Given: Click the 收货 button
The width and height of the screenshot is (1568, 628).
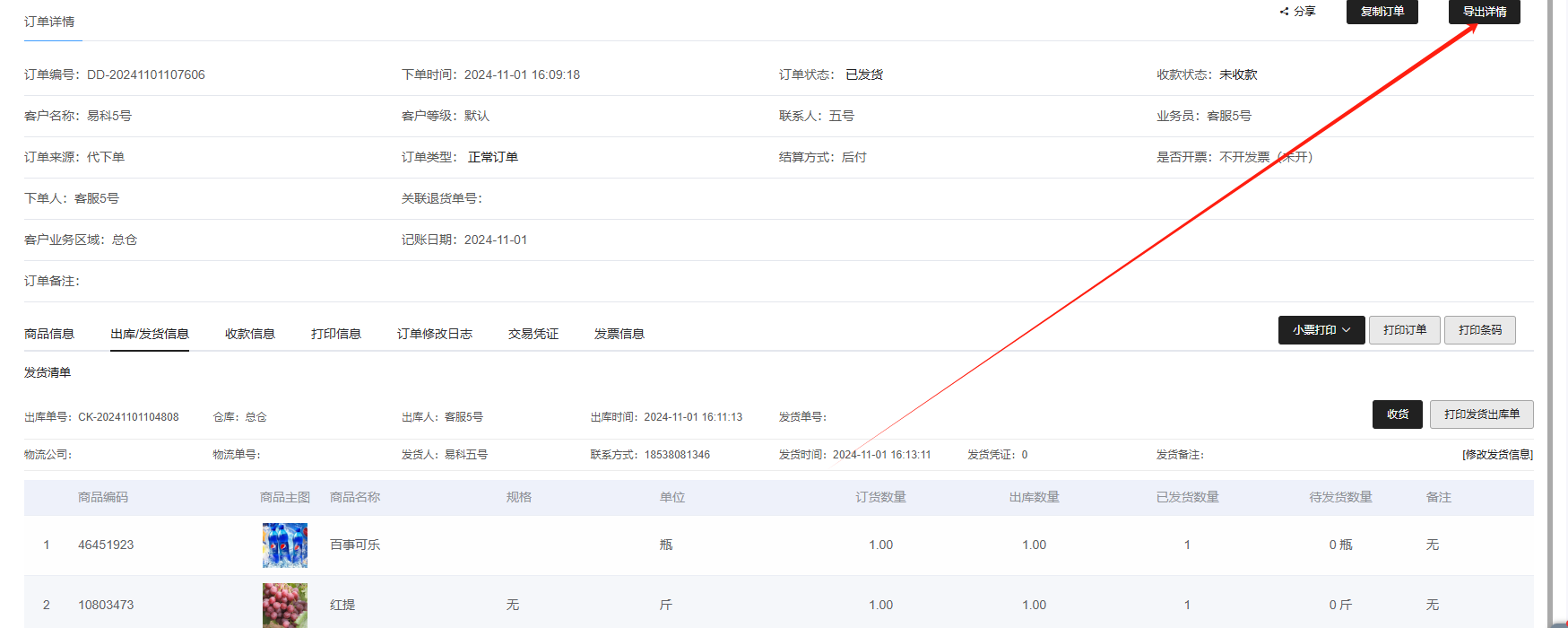Looking at the screenshot, I should [1397, 414].
